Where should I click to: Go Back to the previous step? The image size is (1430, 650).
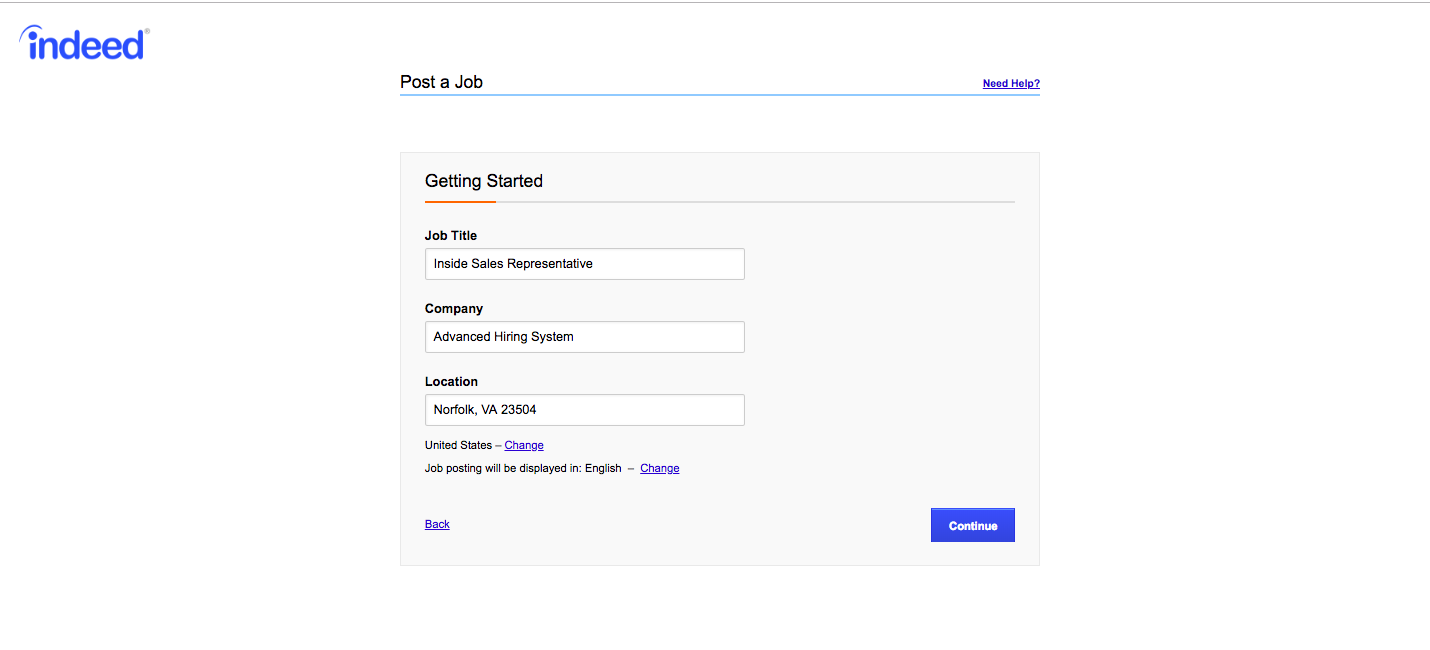[x=437, y=524]
